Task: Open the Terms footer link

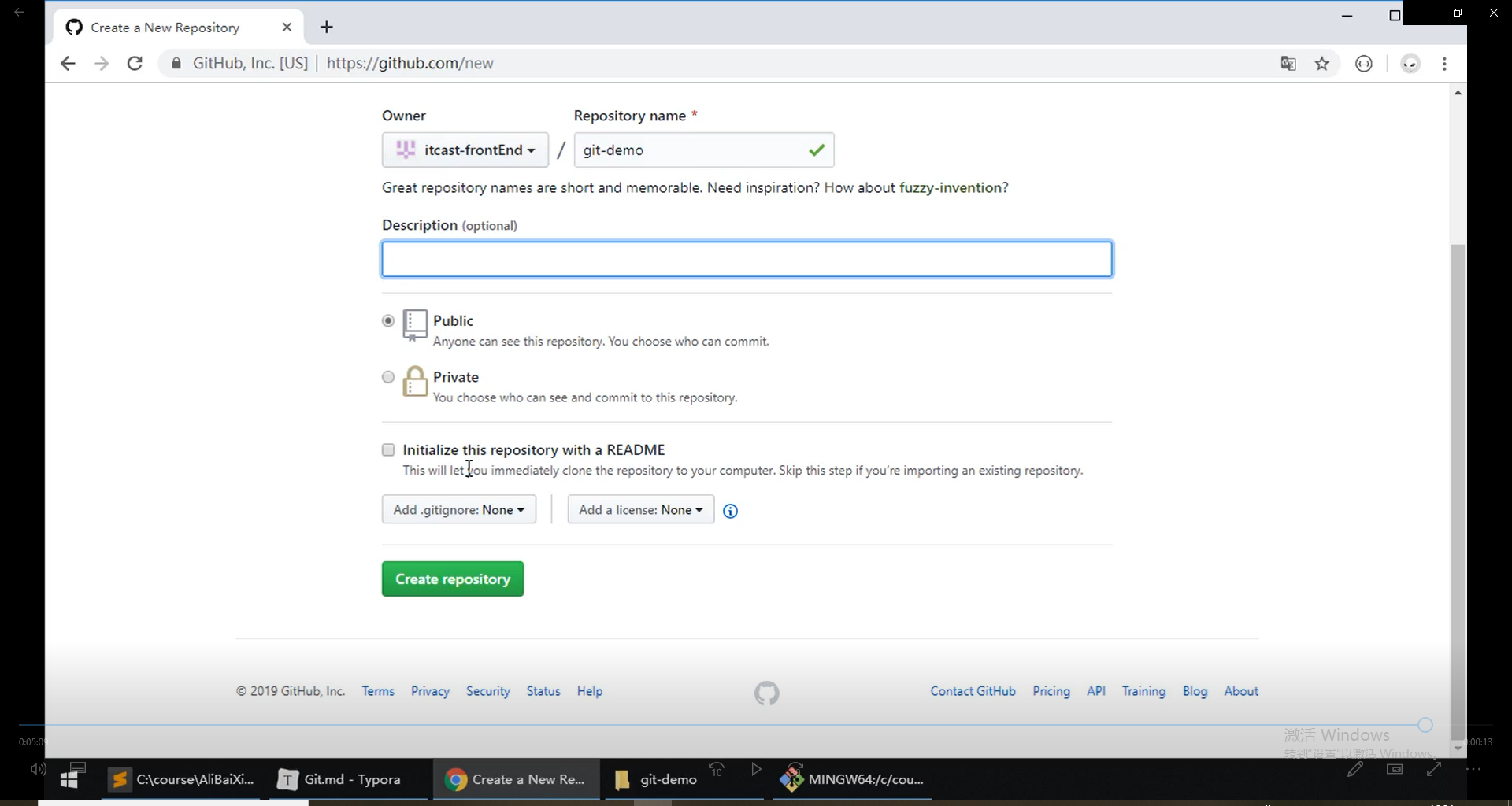Action: point(378,691)
